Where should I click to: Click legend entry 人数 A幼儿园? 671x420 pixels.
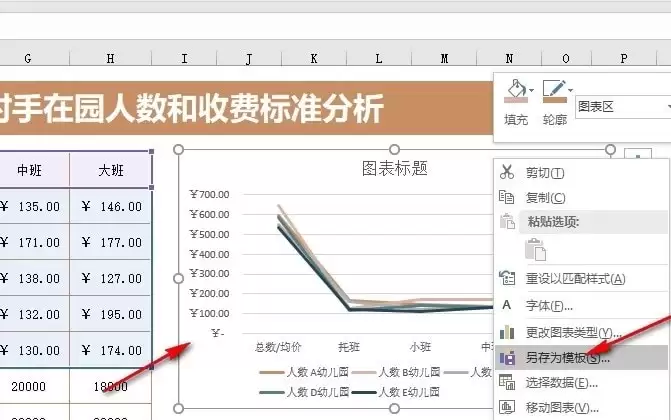point(304,372)
